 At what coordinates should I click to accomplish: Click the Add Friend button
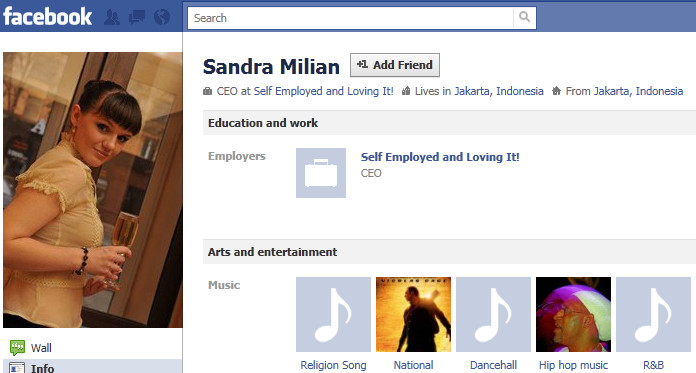point(395,65)
